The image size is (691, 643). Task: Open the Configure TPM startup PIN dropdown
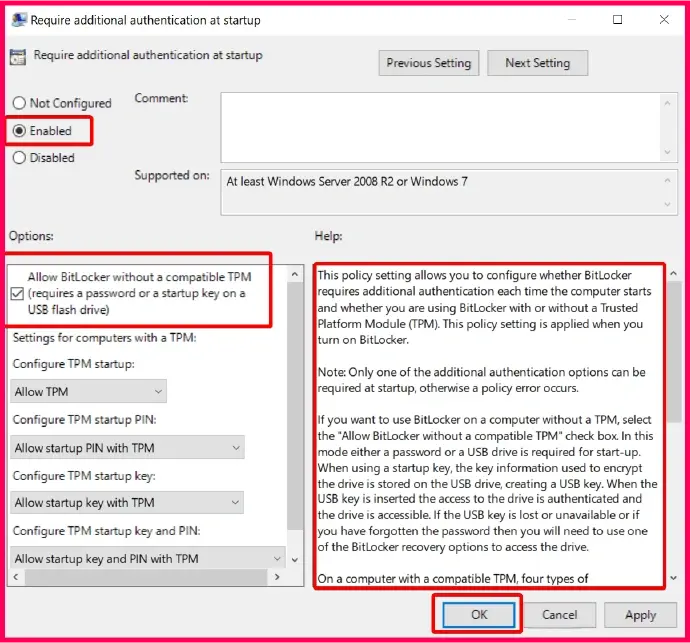[127, 448]
